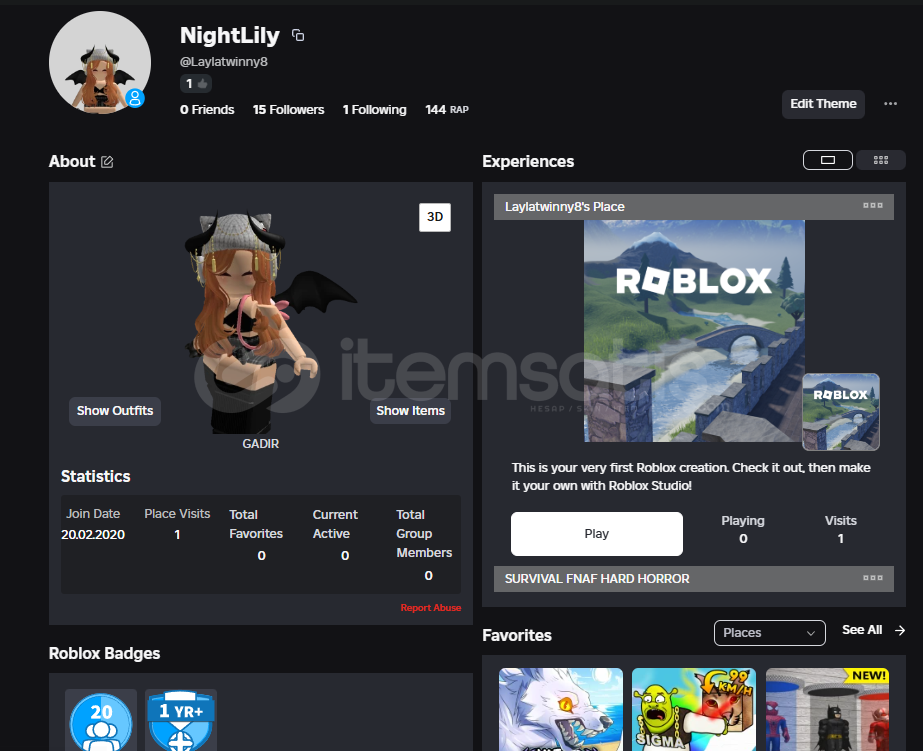Click the Visits count label
Screen dimensions: 923x751
(x=841, y=521)
